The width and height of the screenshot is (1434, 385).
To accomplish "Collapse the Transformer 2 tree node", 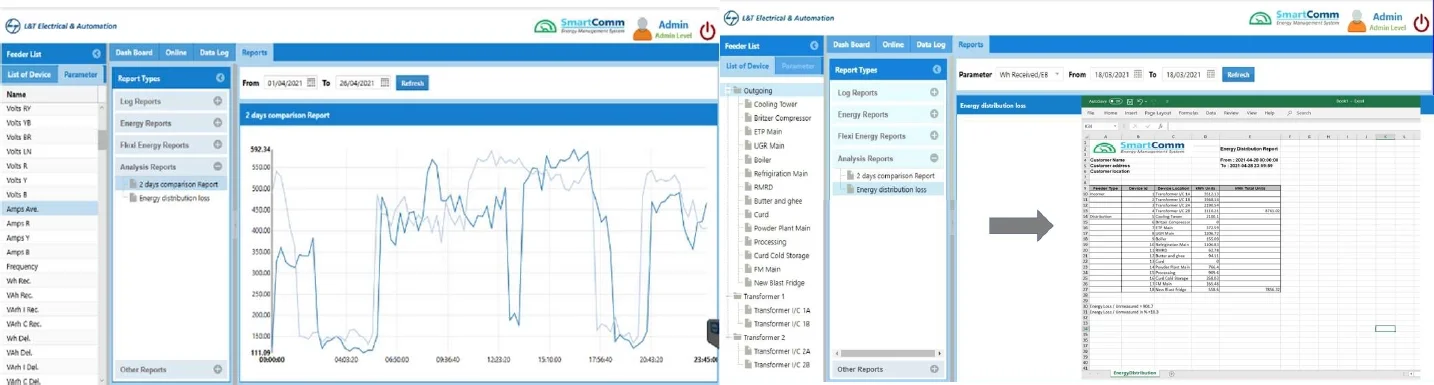I will 727,337.
